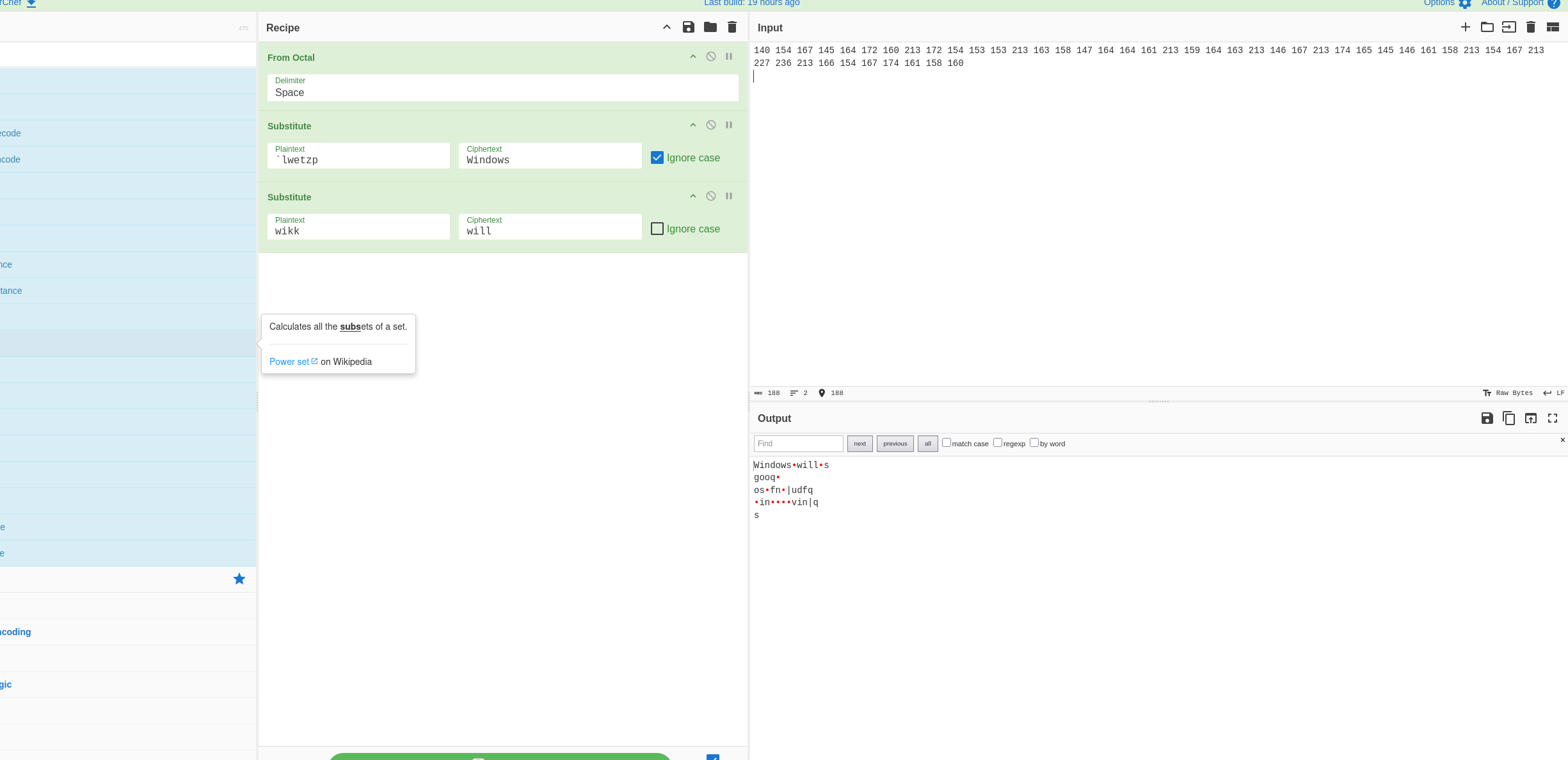1568x760 pixels.
Task: Copy output to clipboard
Action: pos(1508,418)
